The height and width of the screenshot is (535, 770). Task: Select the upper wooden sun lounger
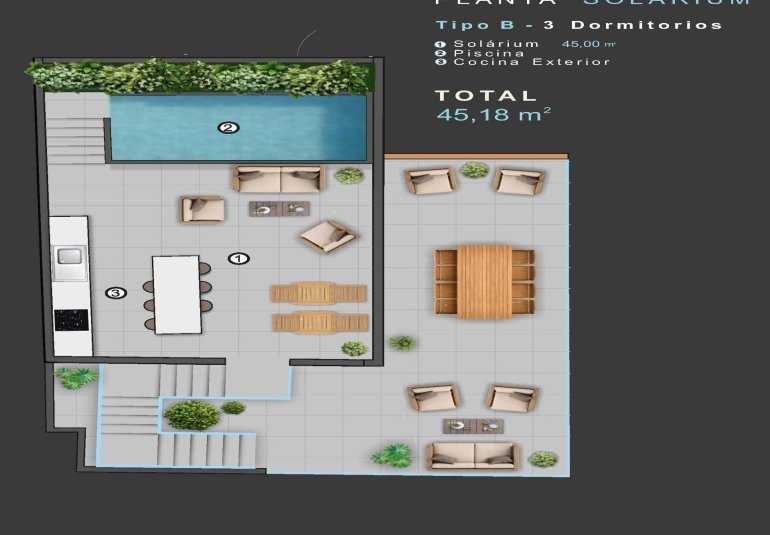318,293
